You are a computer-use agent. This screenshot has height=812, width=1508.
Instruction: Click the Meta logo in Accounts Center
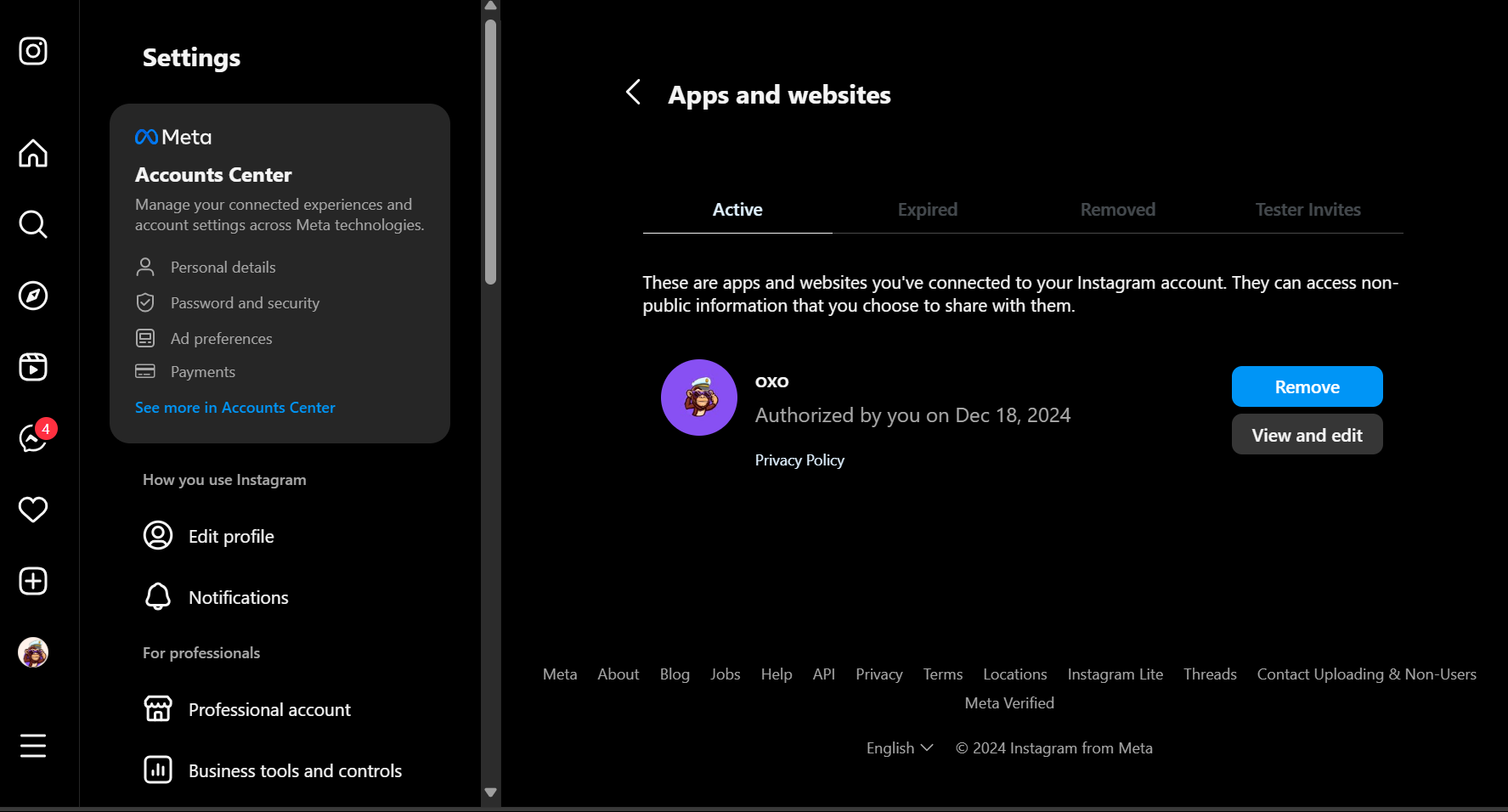click(173, 137)
